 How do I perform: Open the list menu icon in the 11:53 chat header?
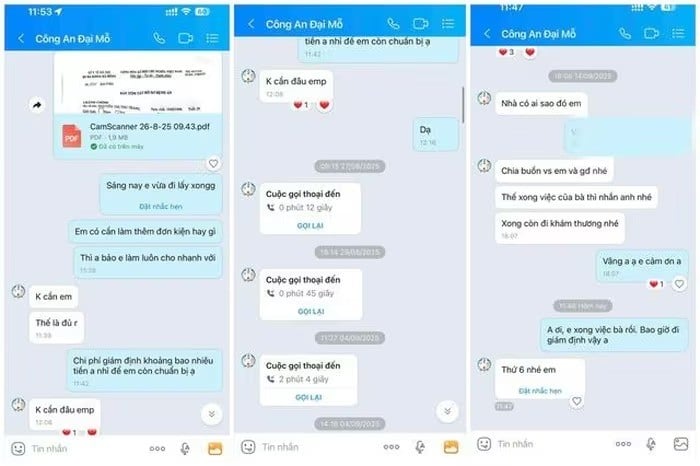tap(212, 38)
